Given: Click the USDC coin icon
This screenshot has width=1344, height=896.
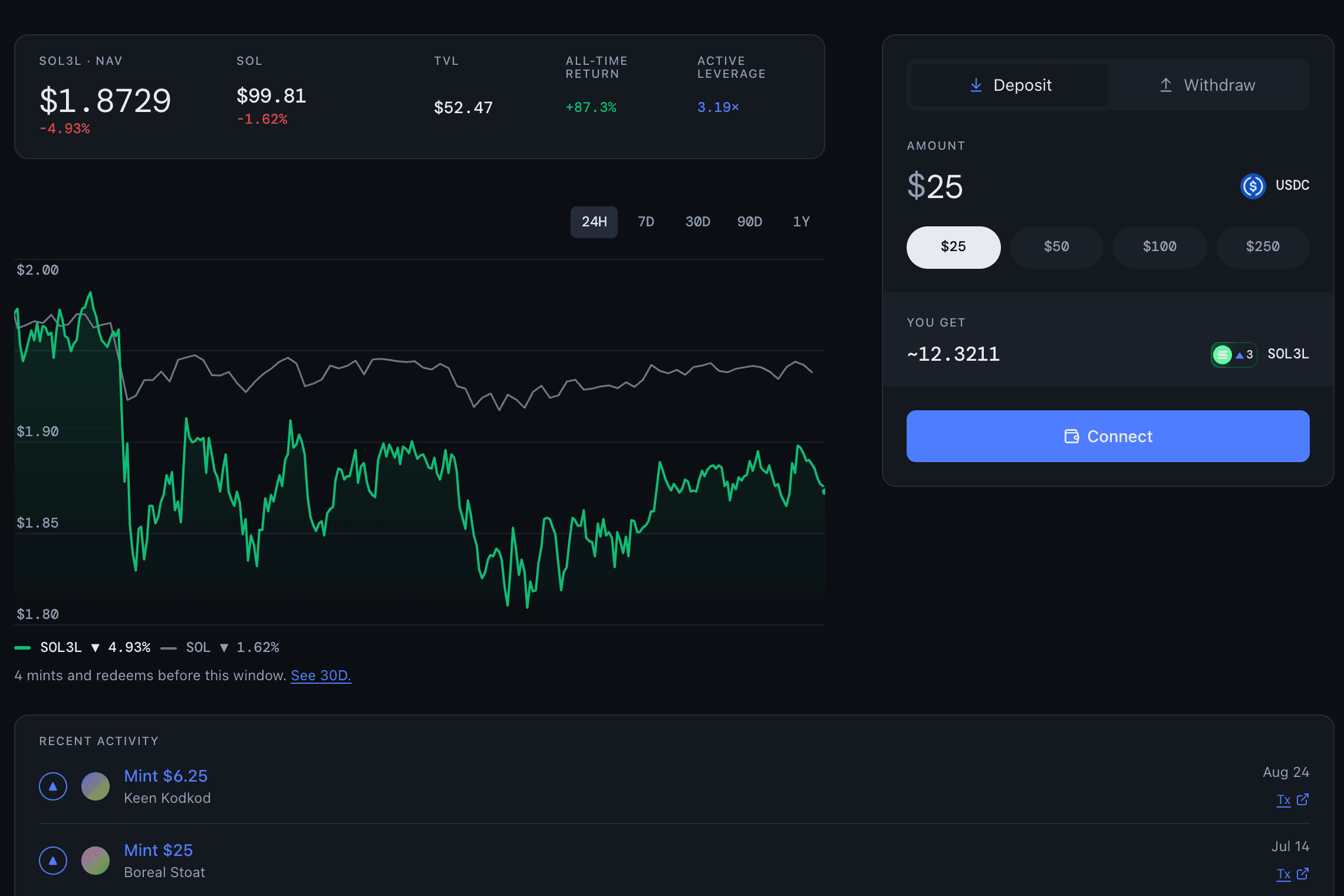Looking at the screenshot, I should click(x=1253, y=186).
